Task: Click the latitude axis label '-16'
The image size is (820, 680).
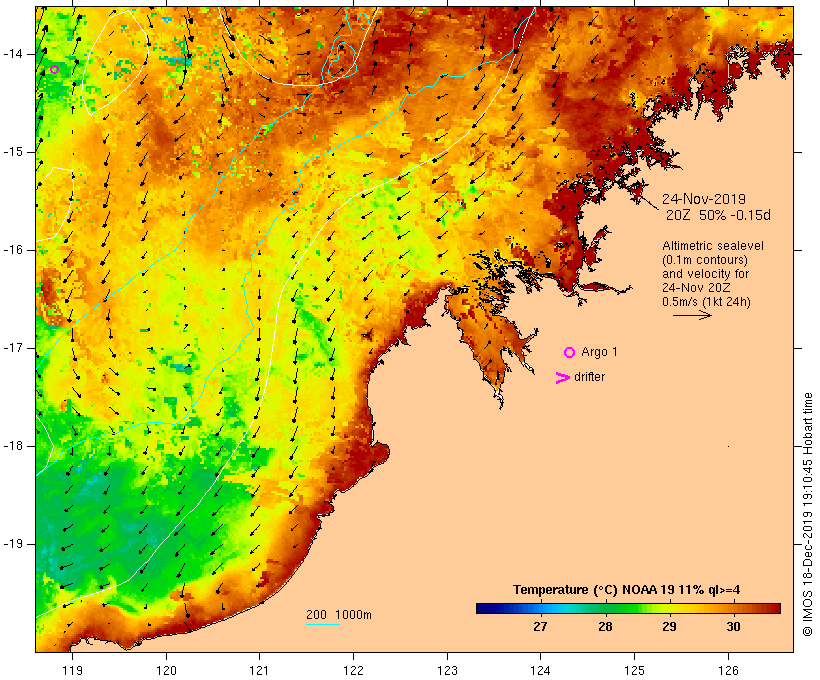Action: click(x=12, y=250)
